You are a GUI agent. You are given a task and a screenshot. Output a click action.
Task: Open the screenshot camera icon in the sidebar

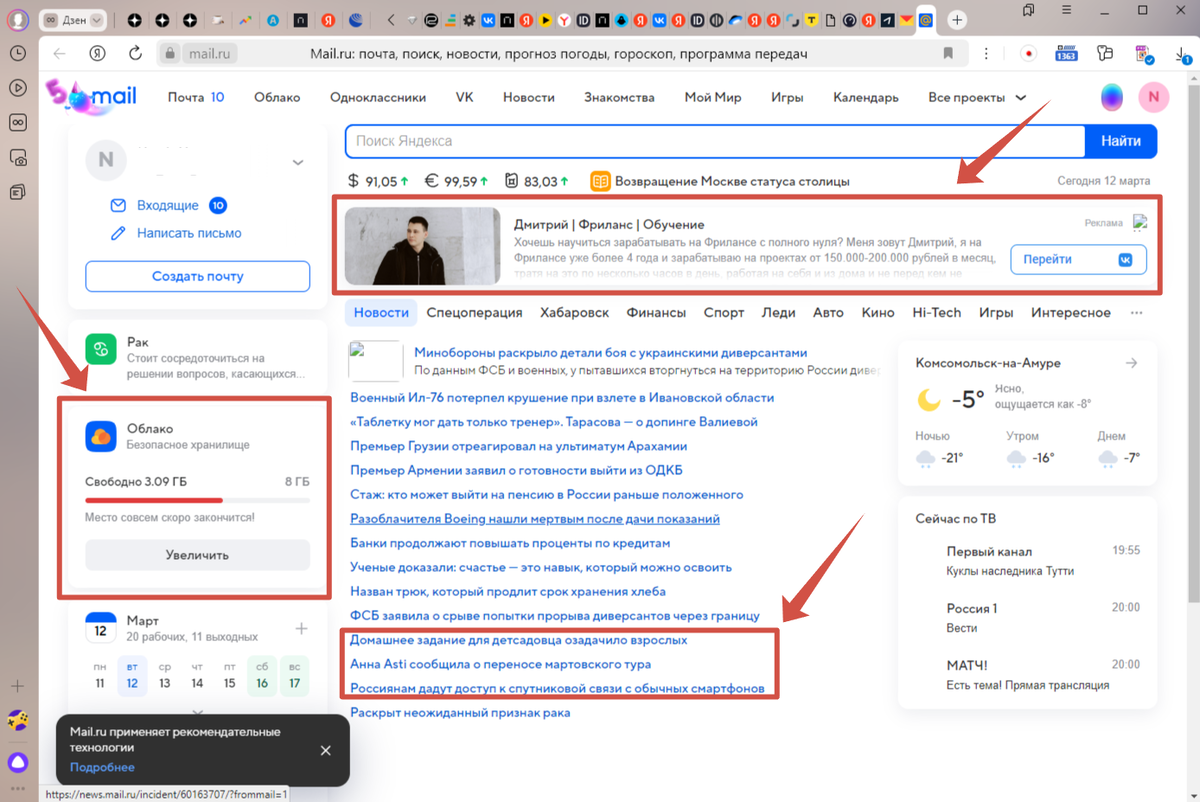pos(17,157)
